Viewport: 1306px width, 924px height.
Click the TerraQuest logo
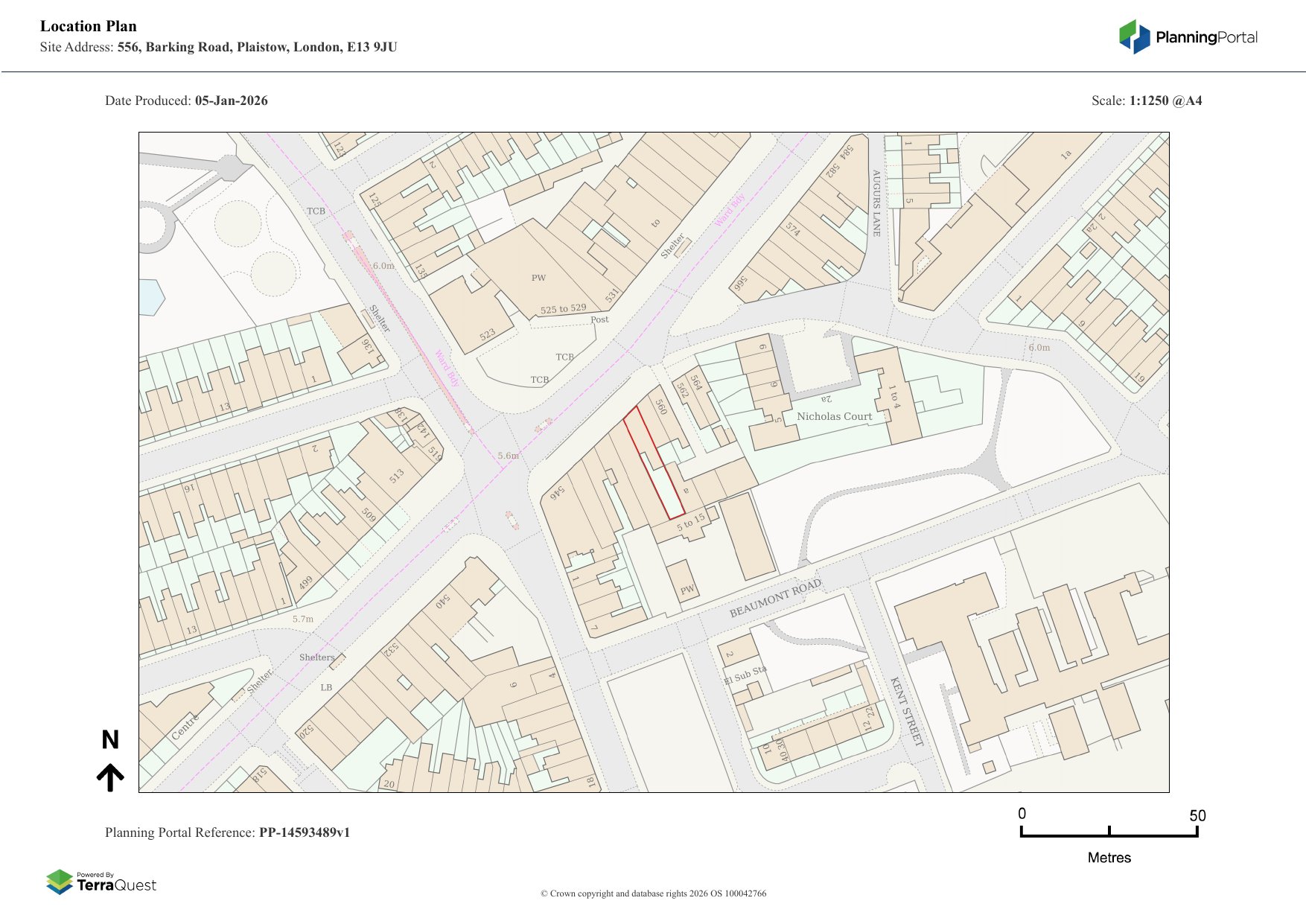101,882
